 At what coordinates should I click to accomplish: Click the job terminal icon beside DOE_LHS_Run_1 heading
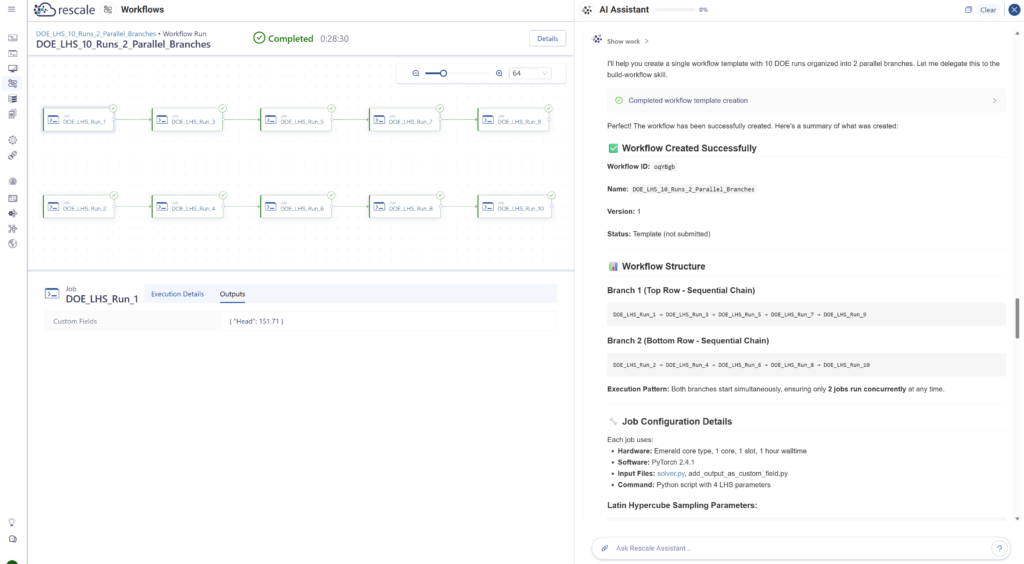[52, 294]
